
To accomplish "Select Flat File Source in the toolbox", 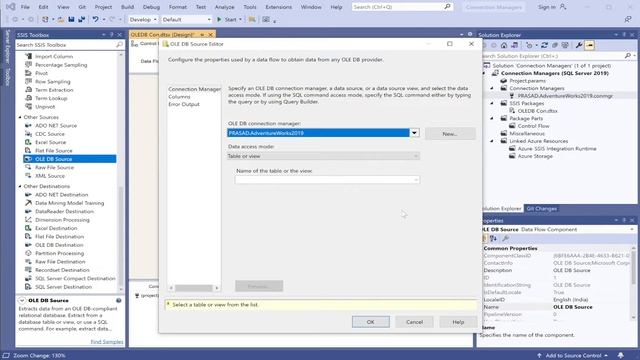I will 54,151.
